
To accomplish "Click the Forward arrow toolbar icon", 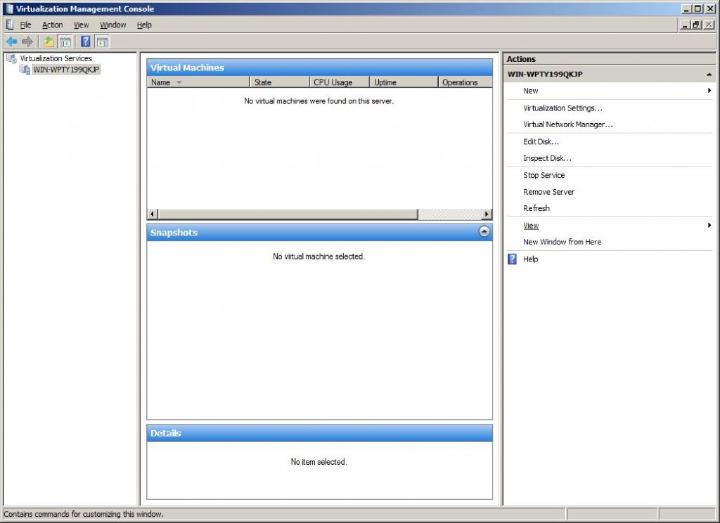I will click(x=28, y=42).
